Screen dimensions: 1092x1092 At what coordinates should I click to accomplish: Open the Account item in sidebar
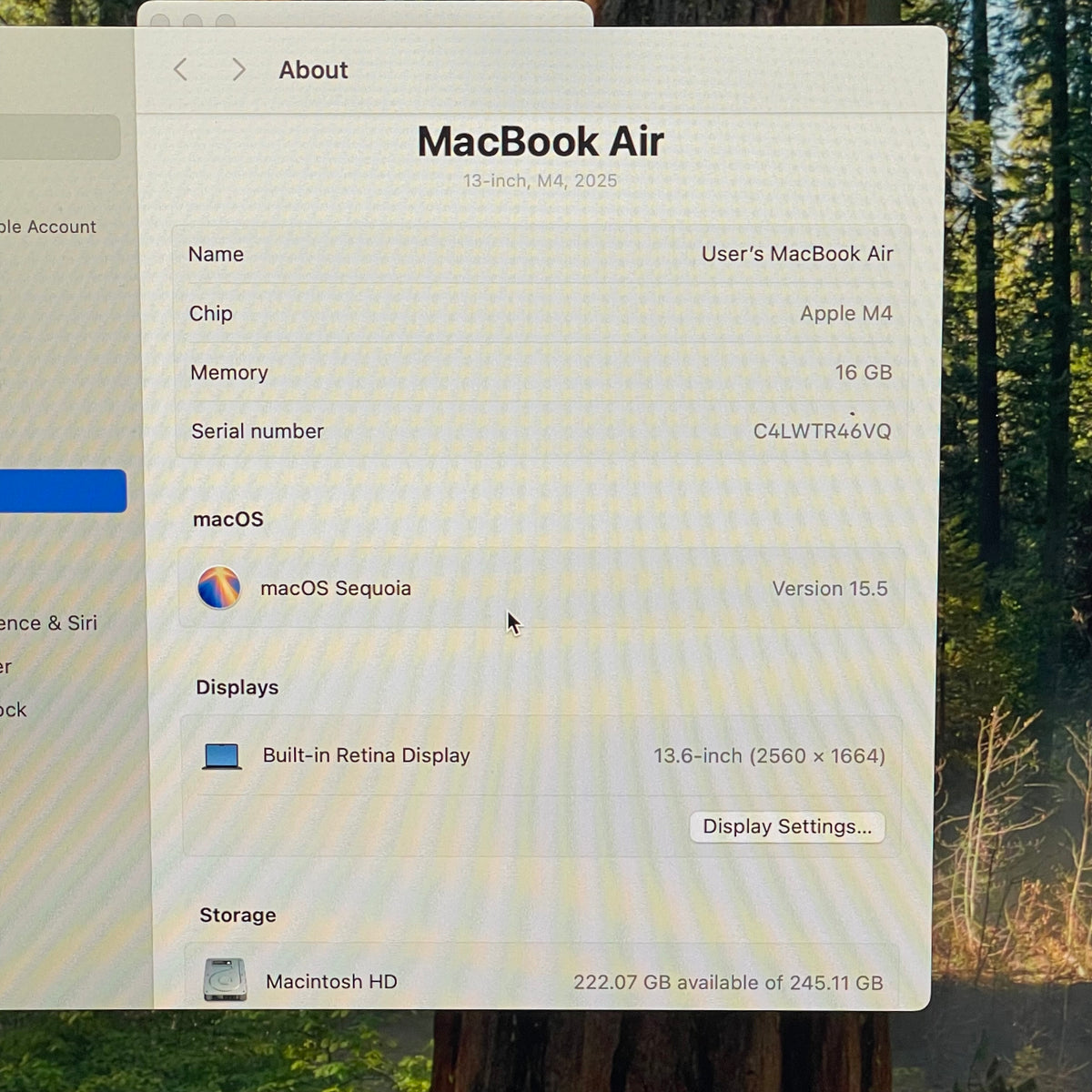(48, 227)
